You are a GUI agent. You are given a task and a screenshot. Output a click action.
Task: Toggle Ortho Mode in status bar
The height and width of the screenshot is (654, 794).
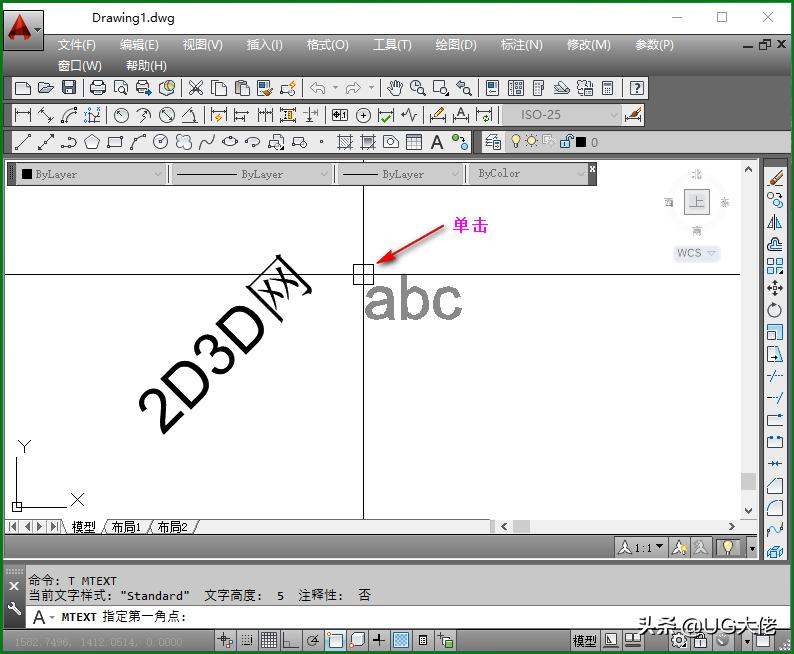[x=290, y=641]
